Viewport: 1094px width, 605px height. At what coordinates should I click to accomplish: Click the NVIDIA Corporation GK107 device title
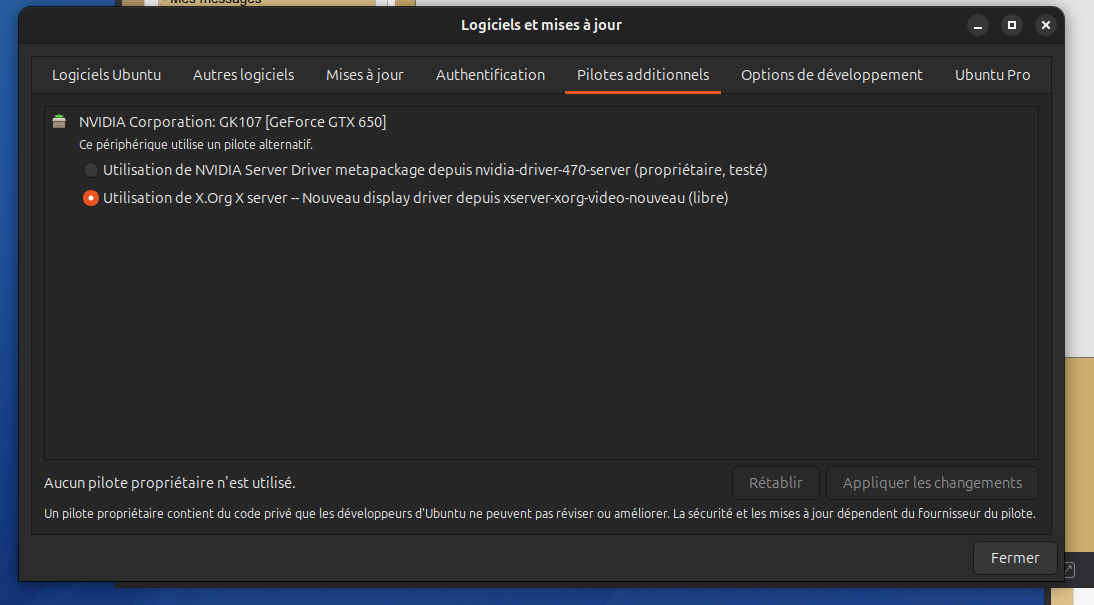tap(232, 122)
